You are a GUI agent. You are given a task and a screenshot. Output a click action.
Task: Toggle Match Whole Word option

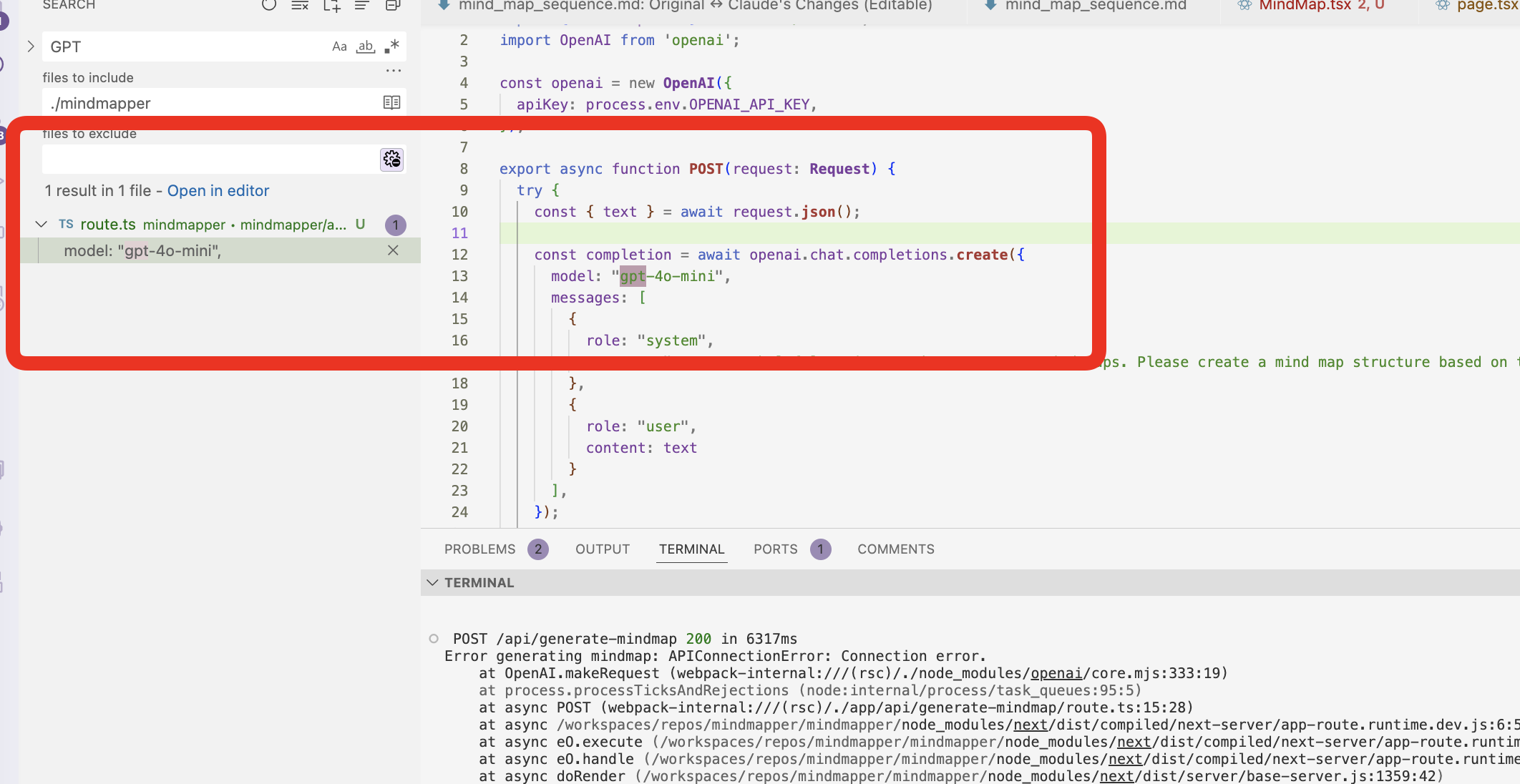pyautogui.click(x=366, y=46)
